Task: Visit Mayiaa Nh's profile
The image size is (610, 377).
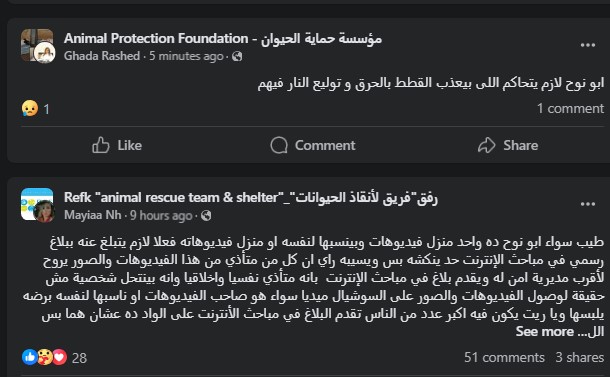Action: (93, 215)
